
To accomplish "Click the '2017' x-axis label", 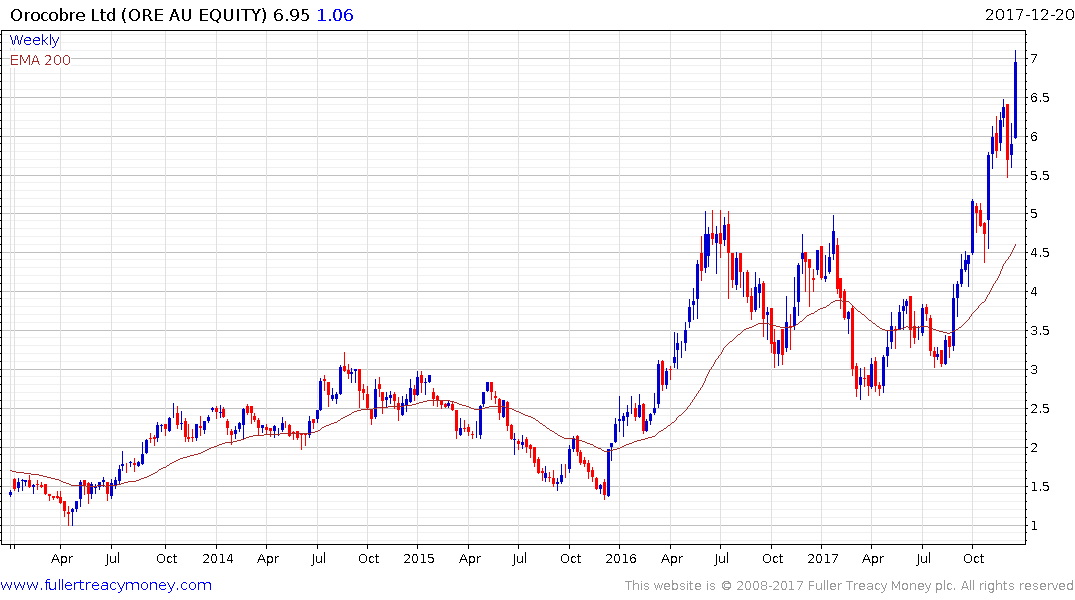I will pyautogui.click(x=823, y=559).
